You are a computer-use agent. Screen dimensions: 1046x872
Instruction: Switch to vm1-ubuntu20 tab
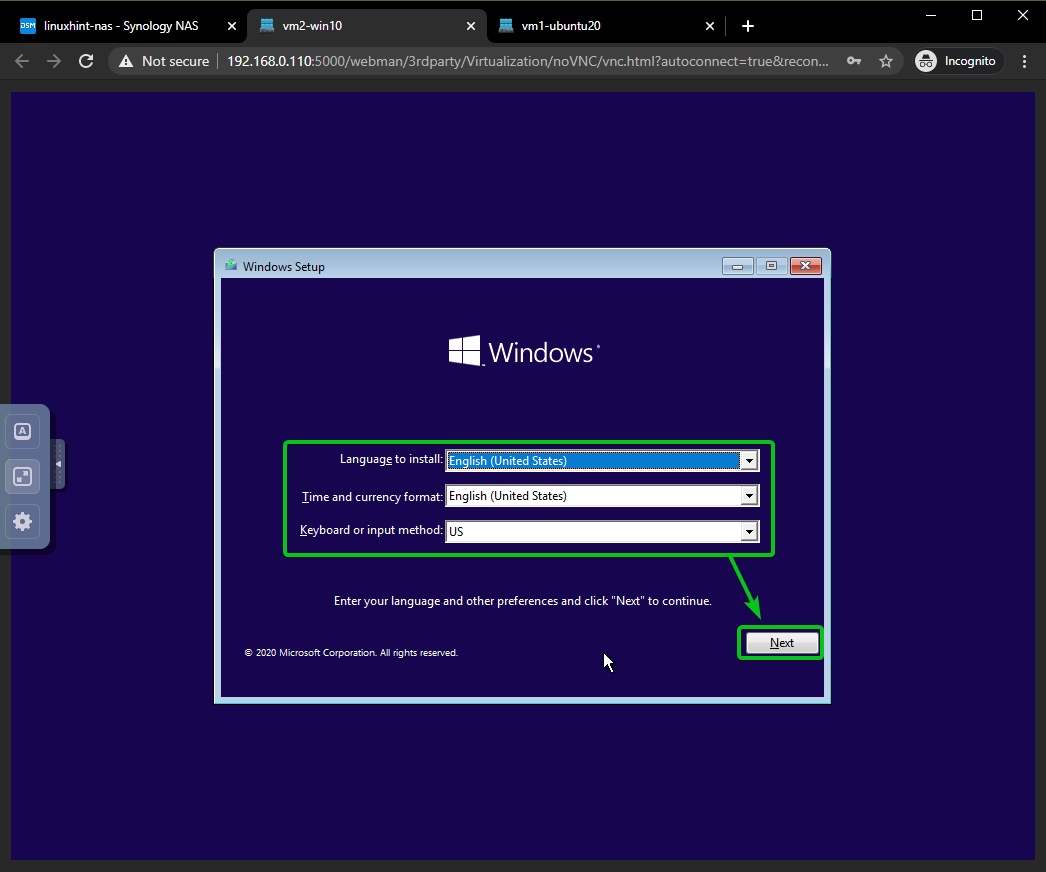point(600,26)
